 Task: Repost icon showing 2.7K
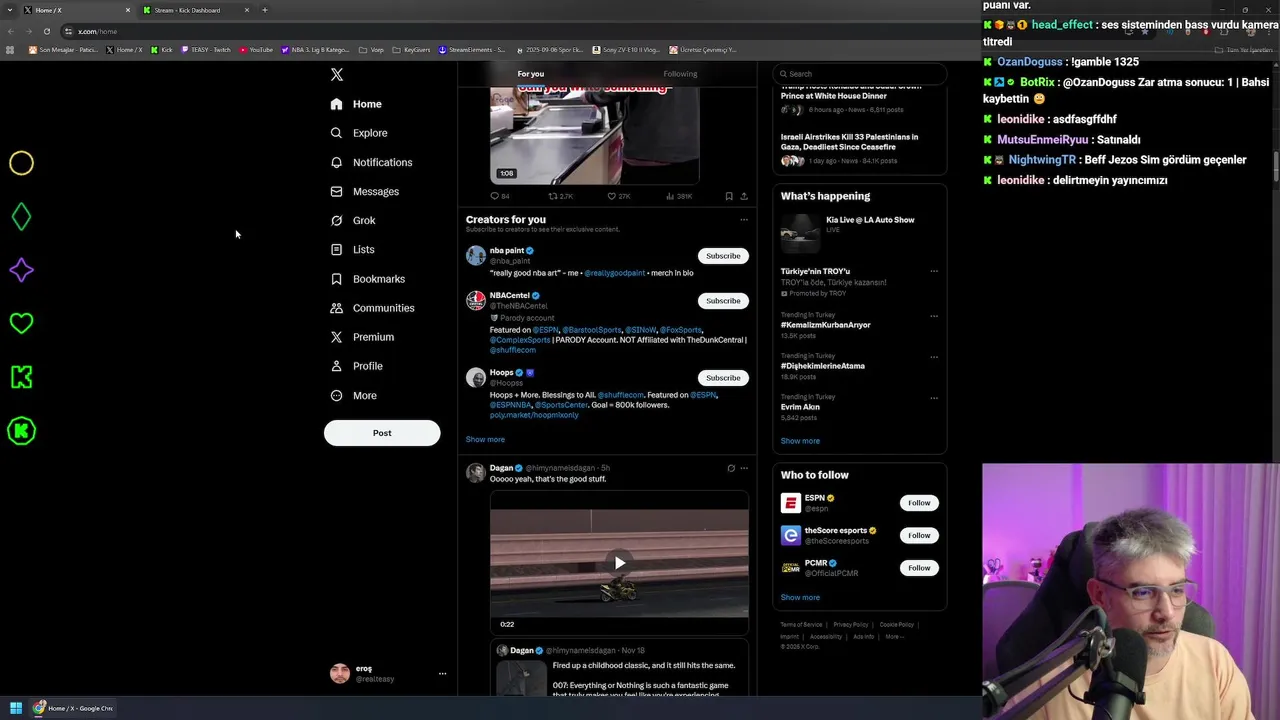point(553,196)
